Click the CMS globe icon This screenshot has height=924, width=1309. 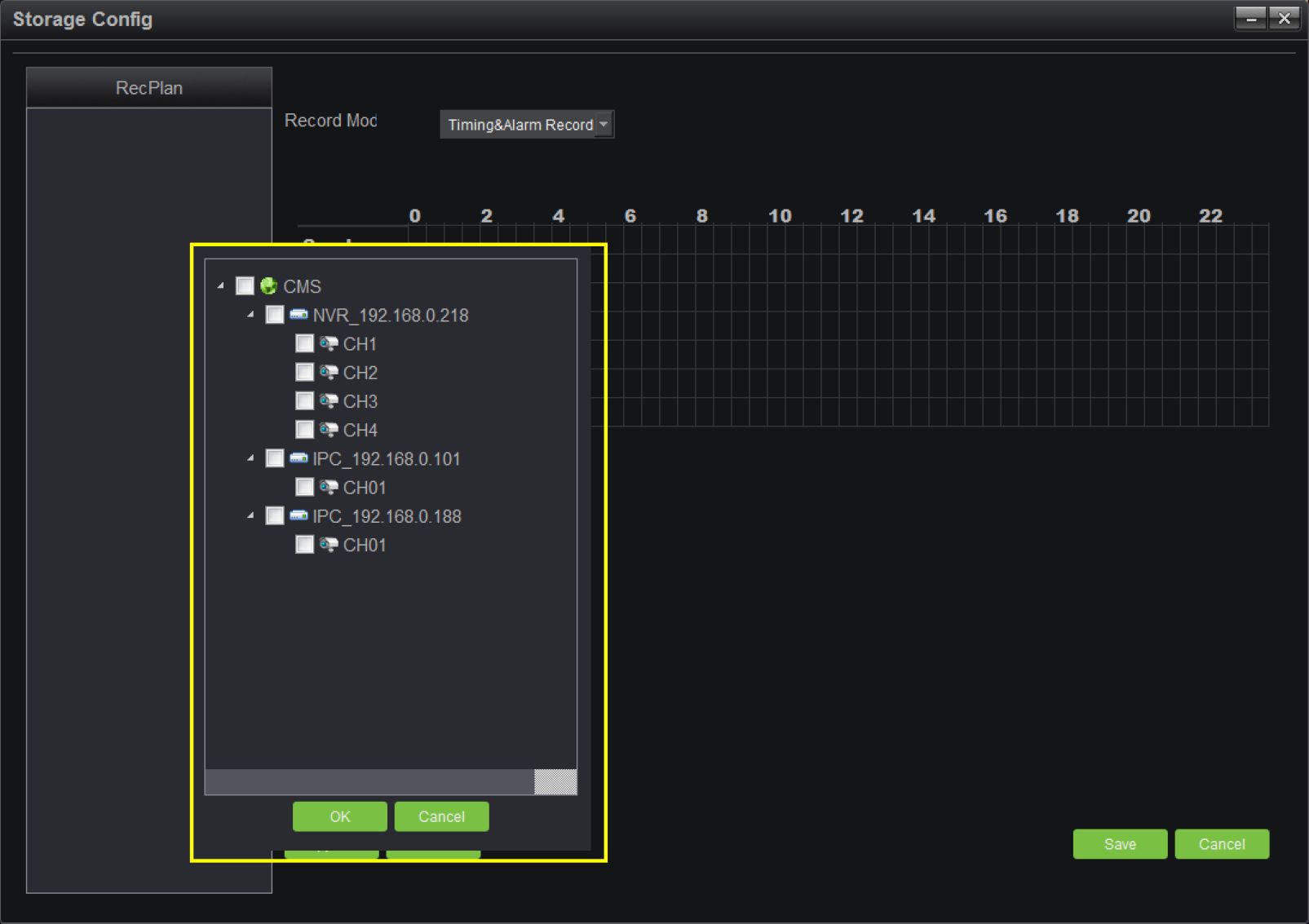coord(268,286)
